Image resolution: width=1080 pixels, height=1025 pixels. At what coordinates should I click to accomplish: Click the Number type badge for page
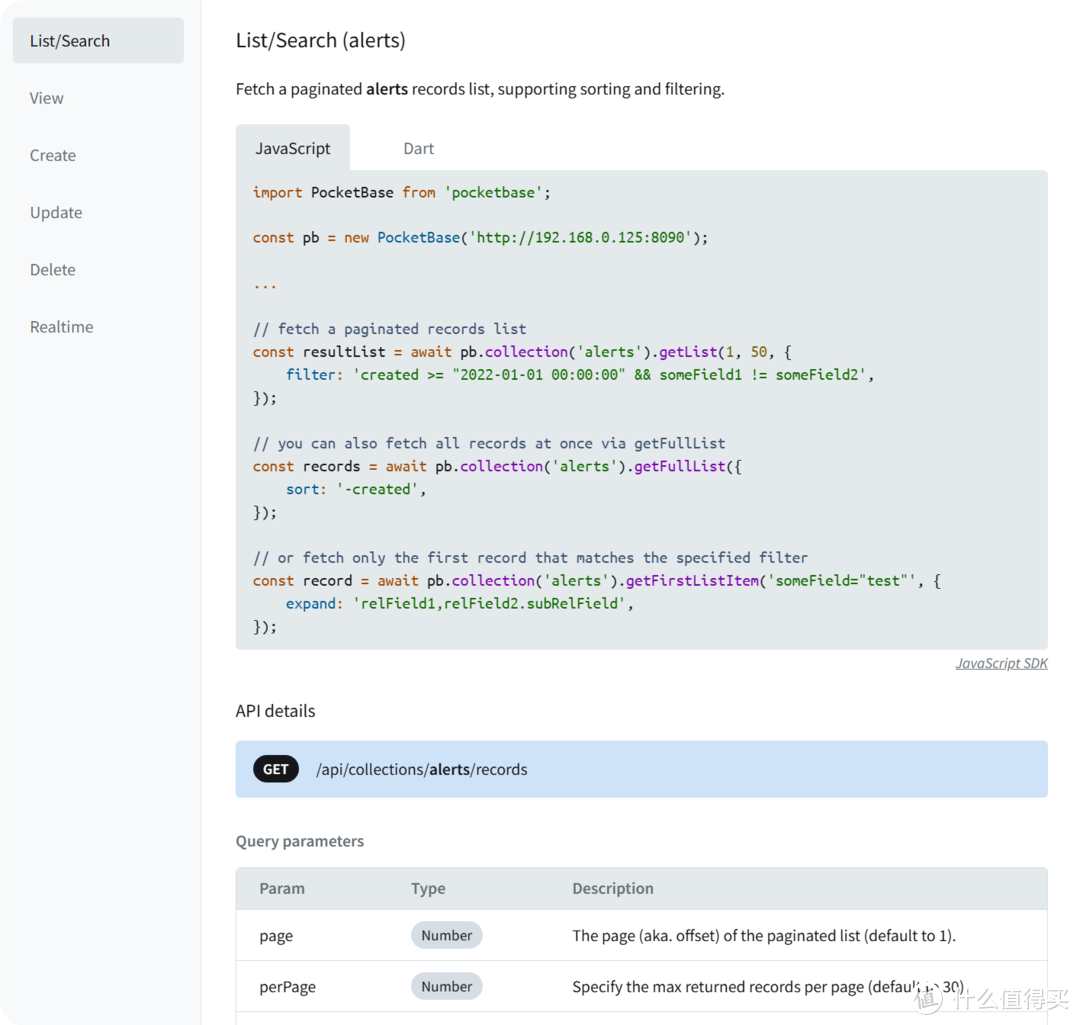click(x=446, y=935)
